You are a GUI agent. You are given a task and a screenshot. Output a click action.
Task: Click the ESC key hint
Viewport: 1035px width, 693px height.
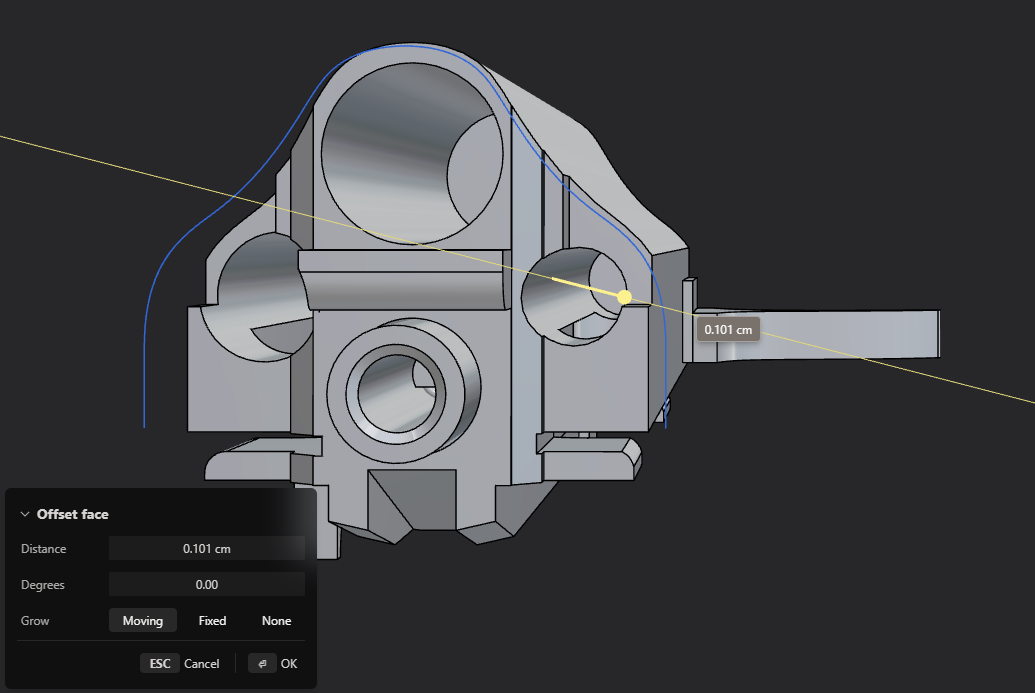point(160,663)
